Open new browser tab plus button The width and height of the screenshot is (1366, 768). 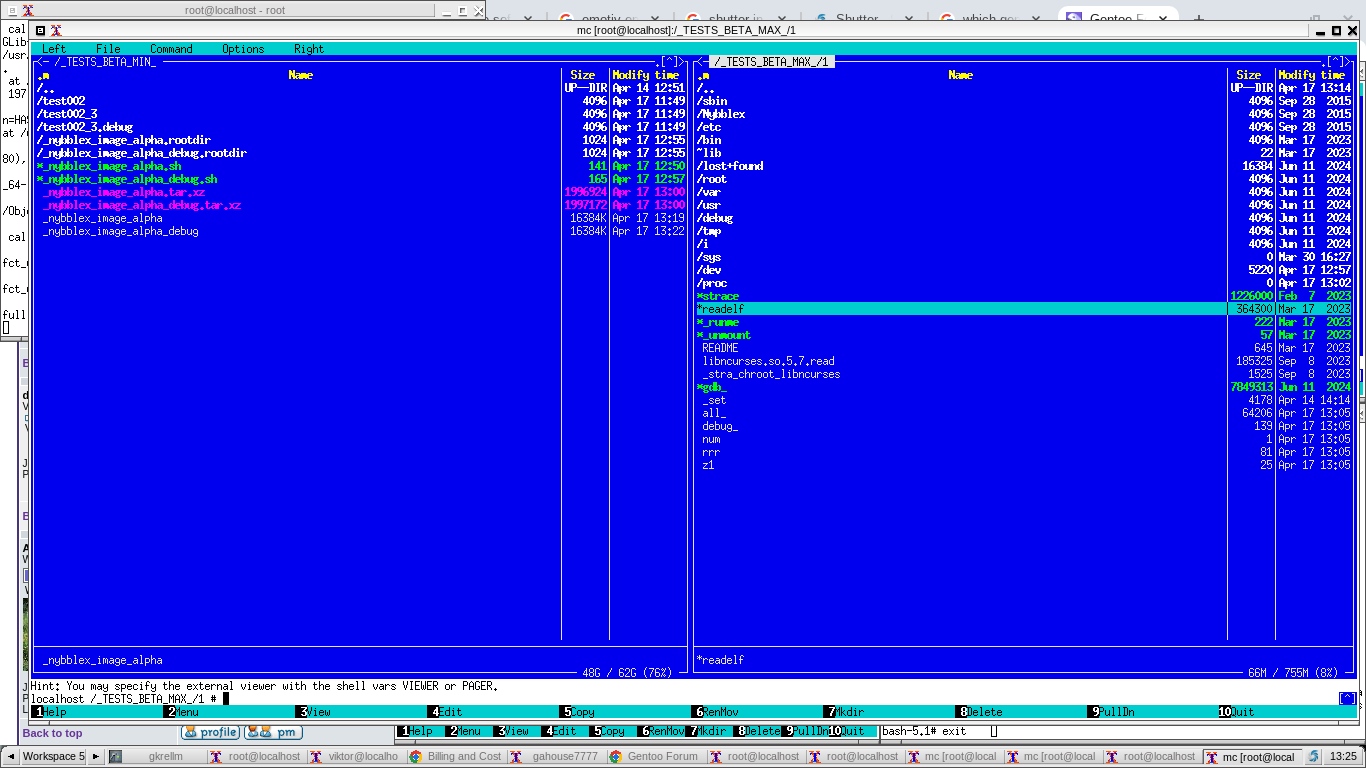(x=1199, y=18)
